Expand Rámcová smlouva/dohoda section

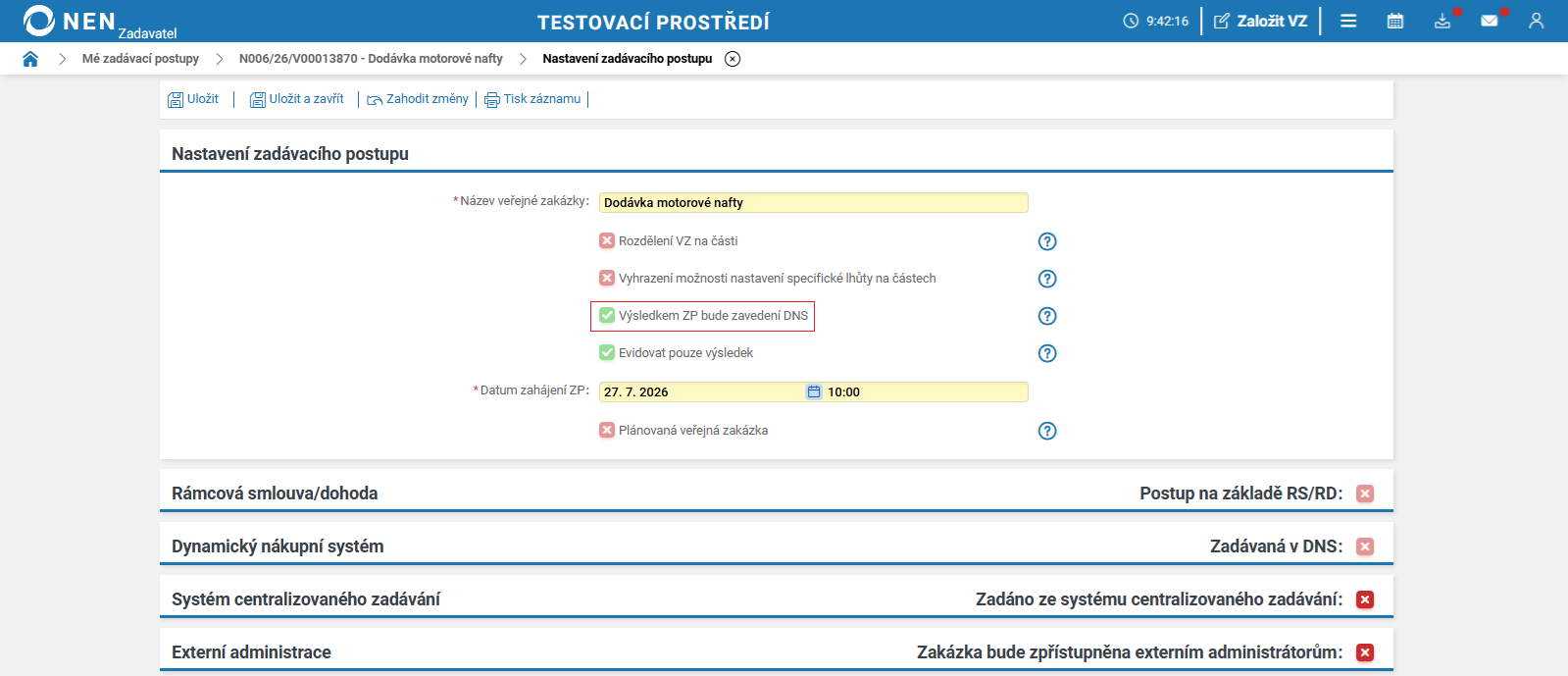pyautogui.click(x=275, y=494)
